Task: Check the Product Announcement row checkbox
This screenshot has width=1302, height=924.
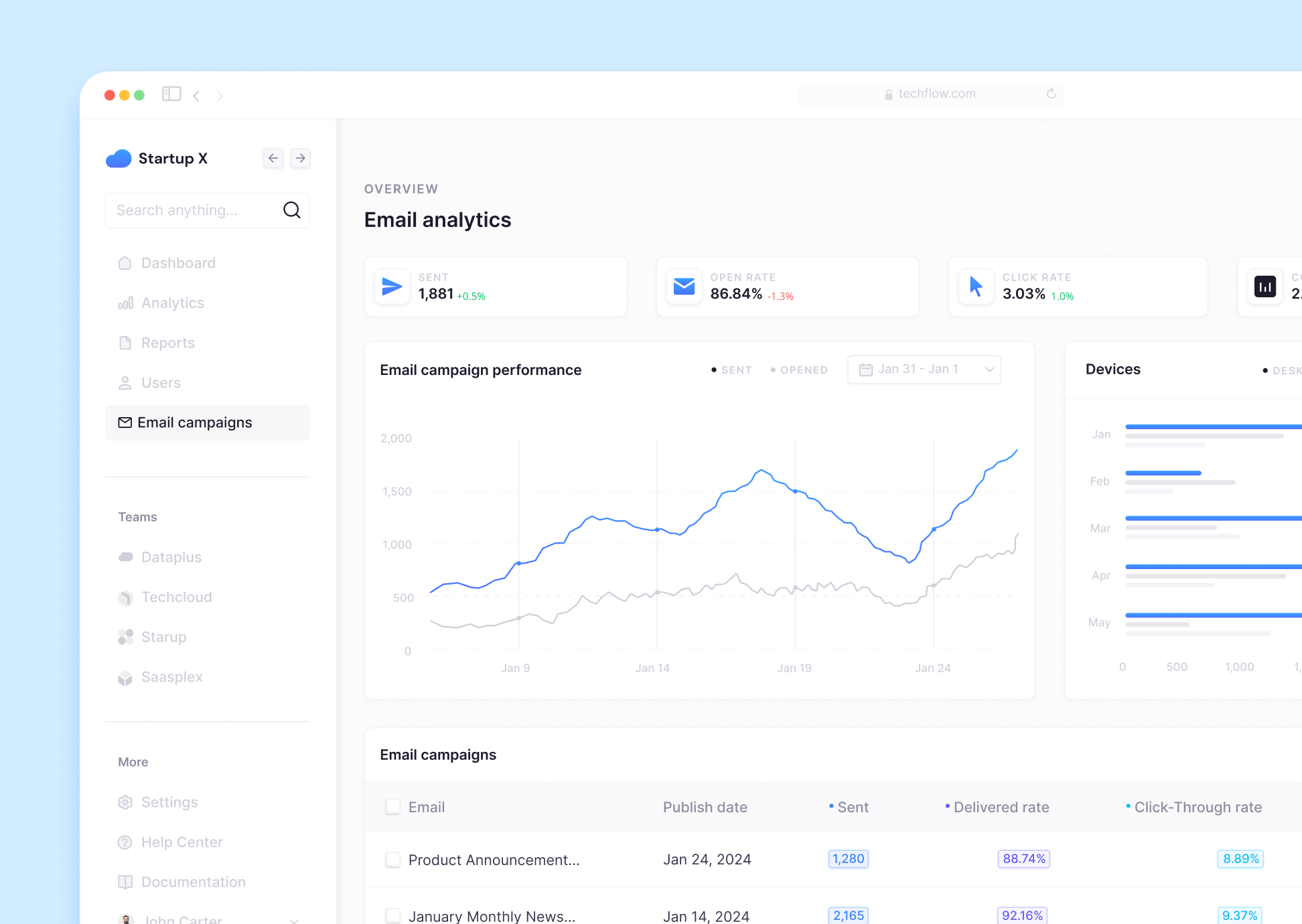Action: point(392,860)
